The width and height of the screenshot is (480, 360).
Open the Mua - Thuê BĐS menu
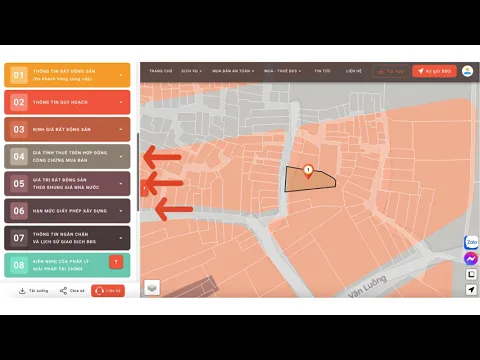click(x=282, y=71)
